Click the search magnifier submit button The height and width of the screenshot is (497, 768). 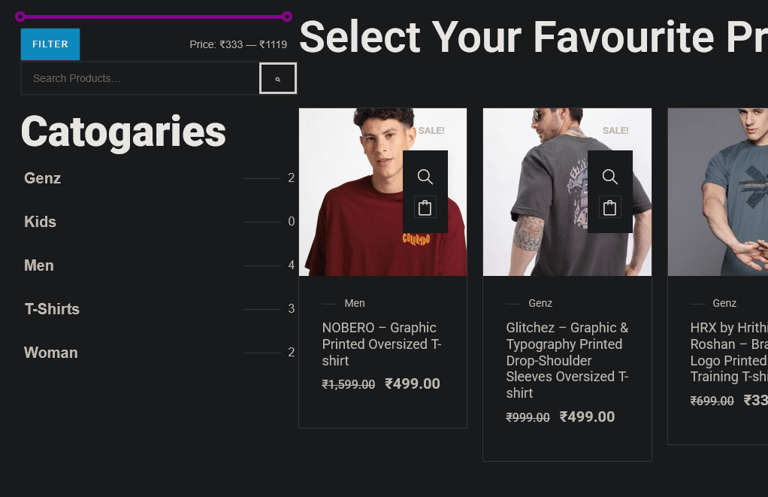[278, 78]
